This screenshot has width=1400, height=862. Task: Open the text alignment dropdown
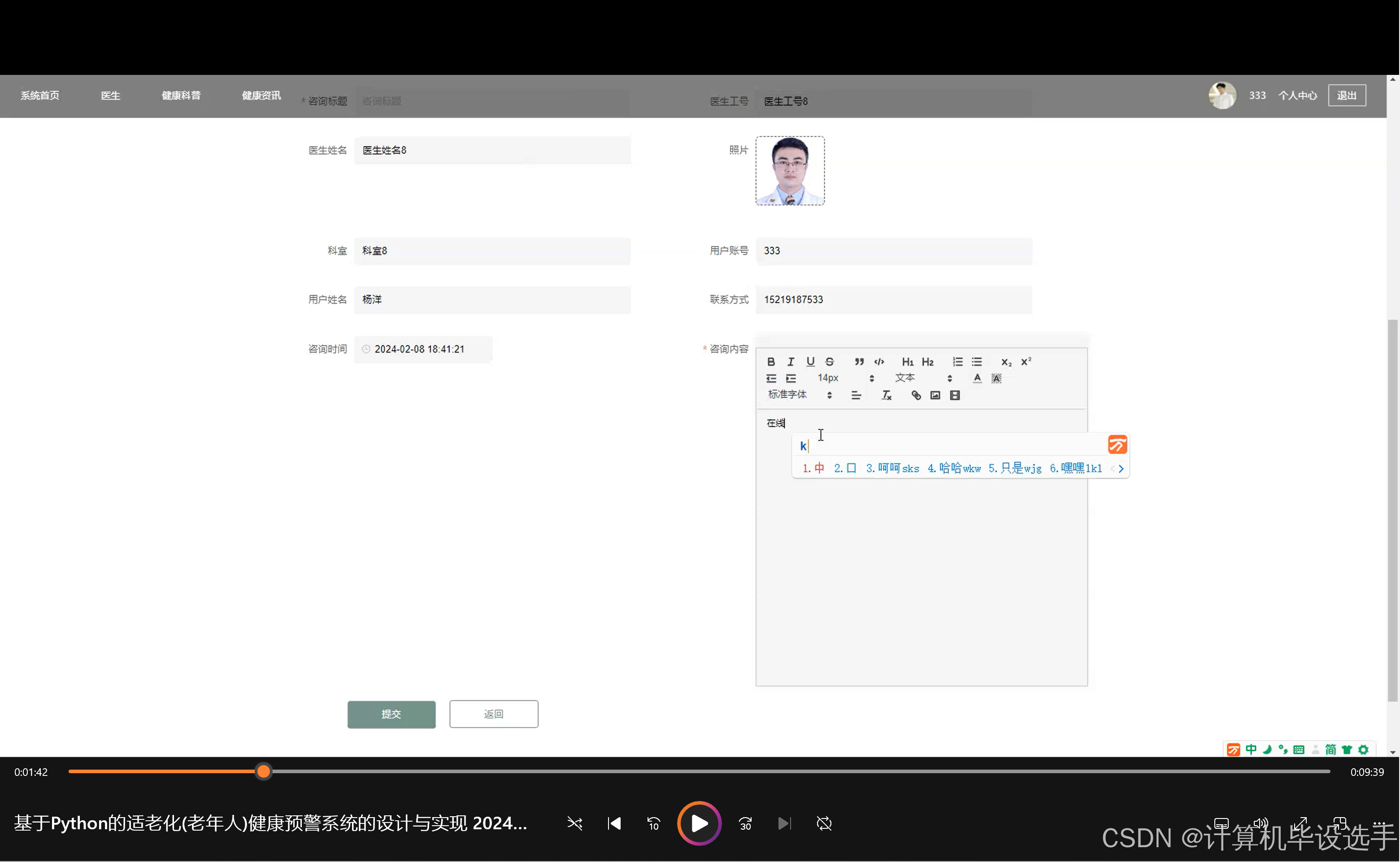tap(856, 395)
